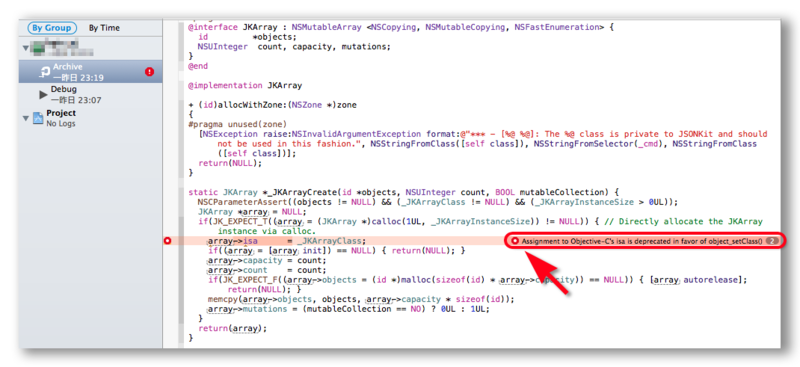Click the '#pragma unused(zone)' line
The height and width of the screenshot is (367, 800).
click(238, 124)
